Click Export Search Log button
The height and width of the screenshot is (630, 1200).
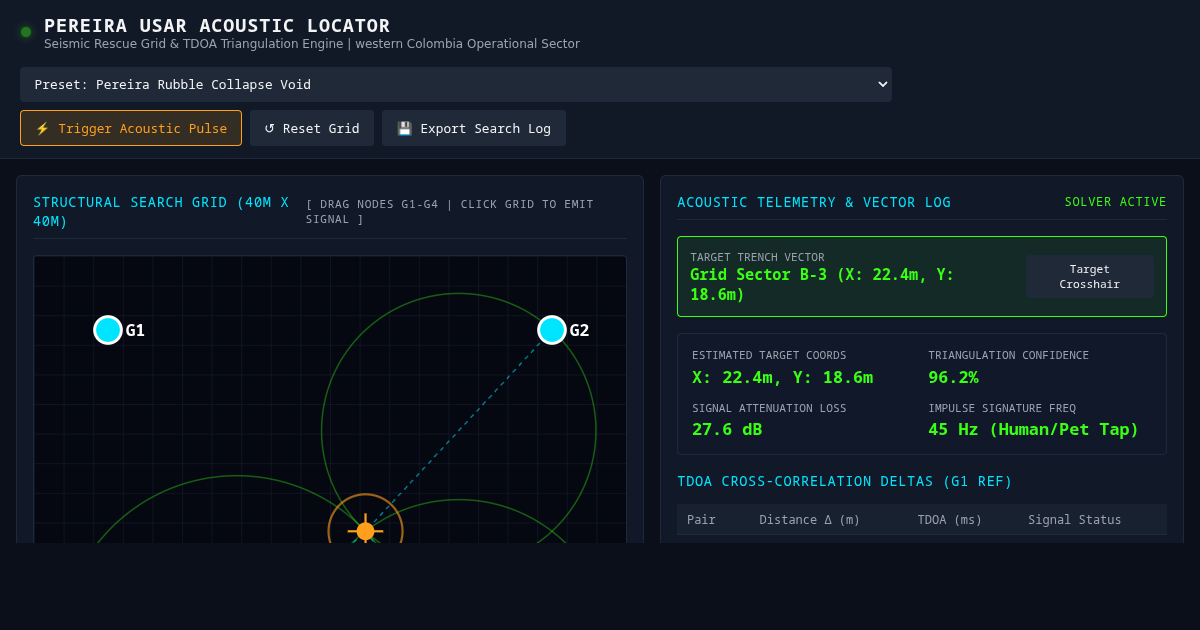point(474,128)
